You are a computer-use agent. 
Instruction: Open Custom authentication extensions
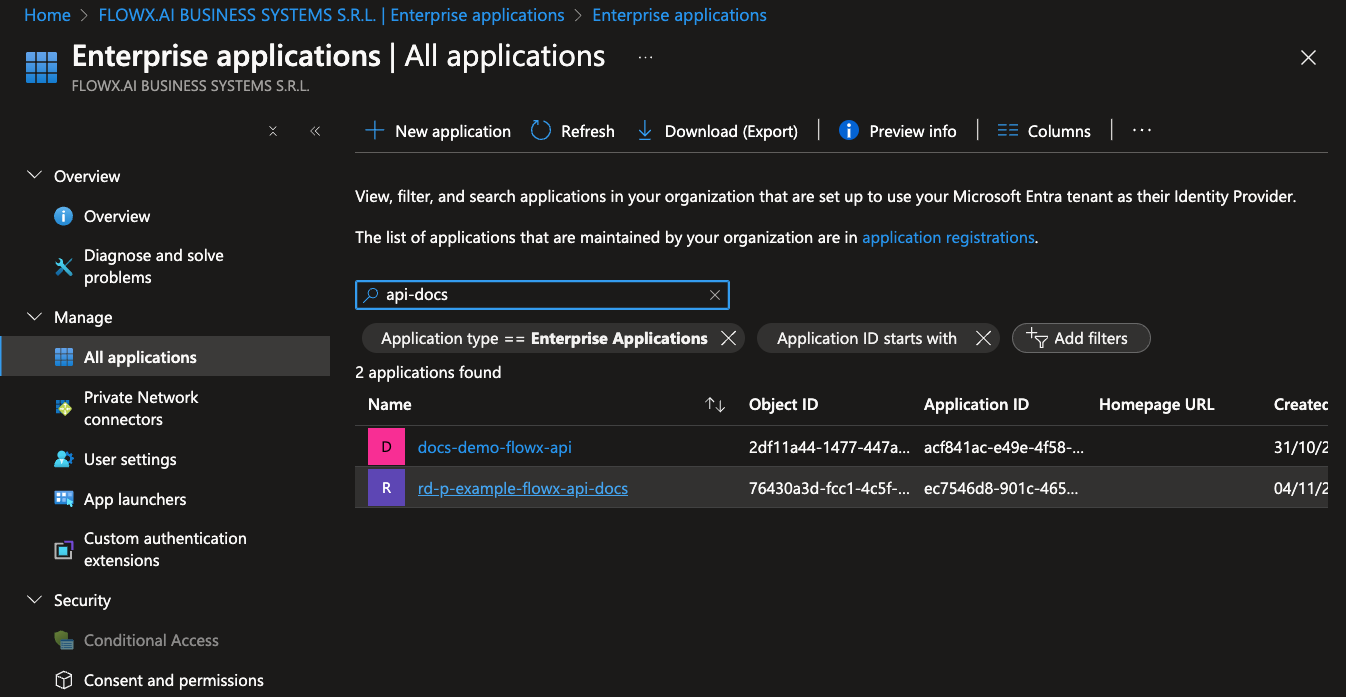coord(165,549)
